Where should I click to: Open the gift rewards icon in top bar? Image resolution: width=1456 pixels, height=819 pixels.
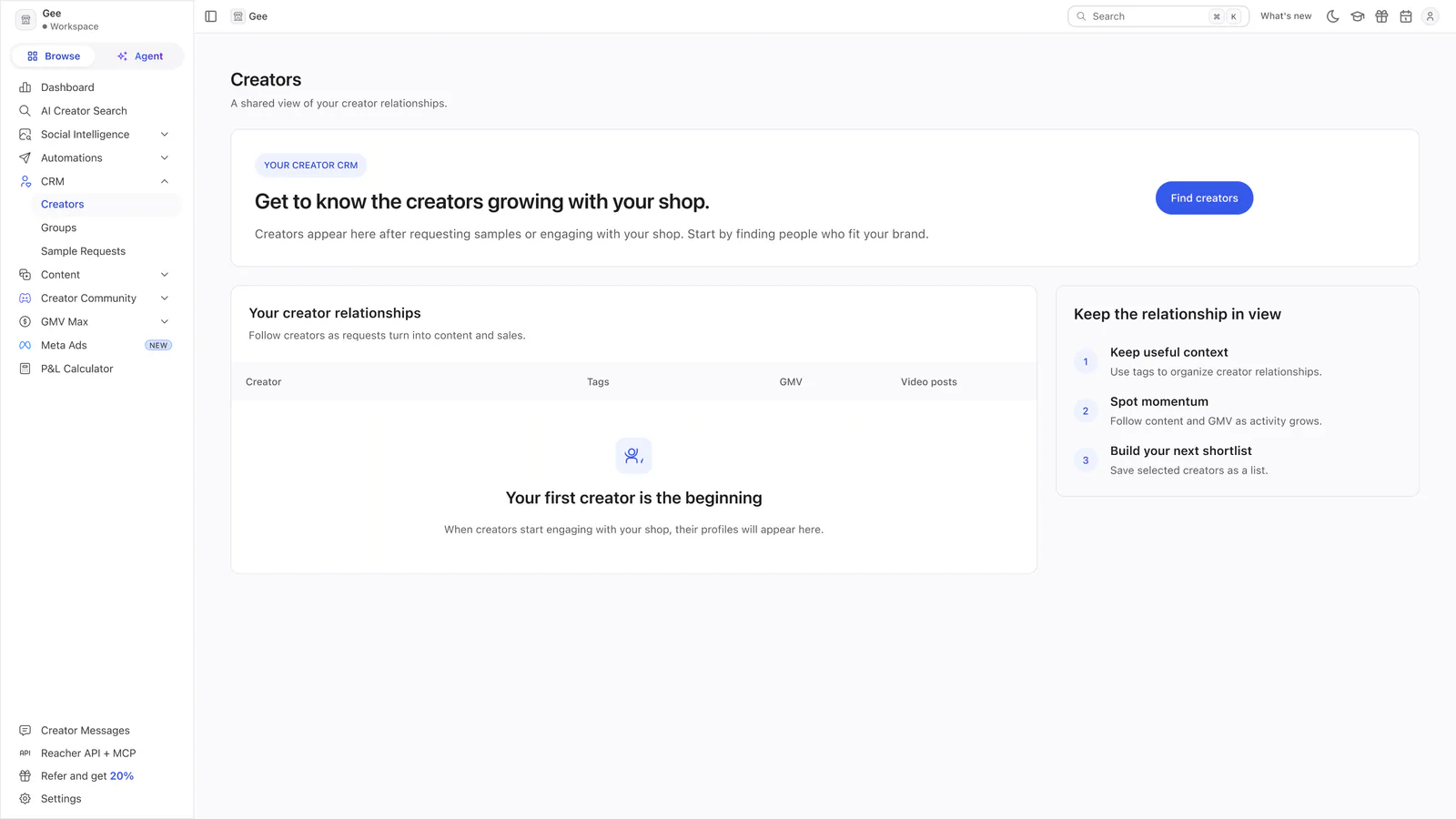(x=1381, y=16)
